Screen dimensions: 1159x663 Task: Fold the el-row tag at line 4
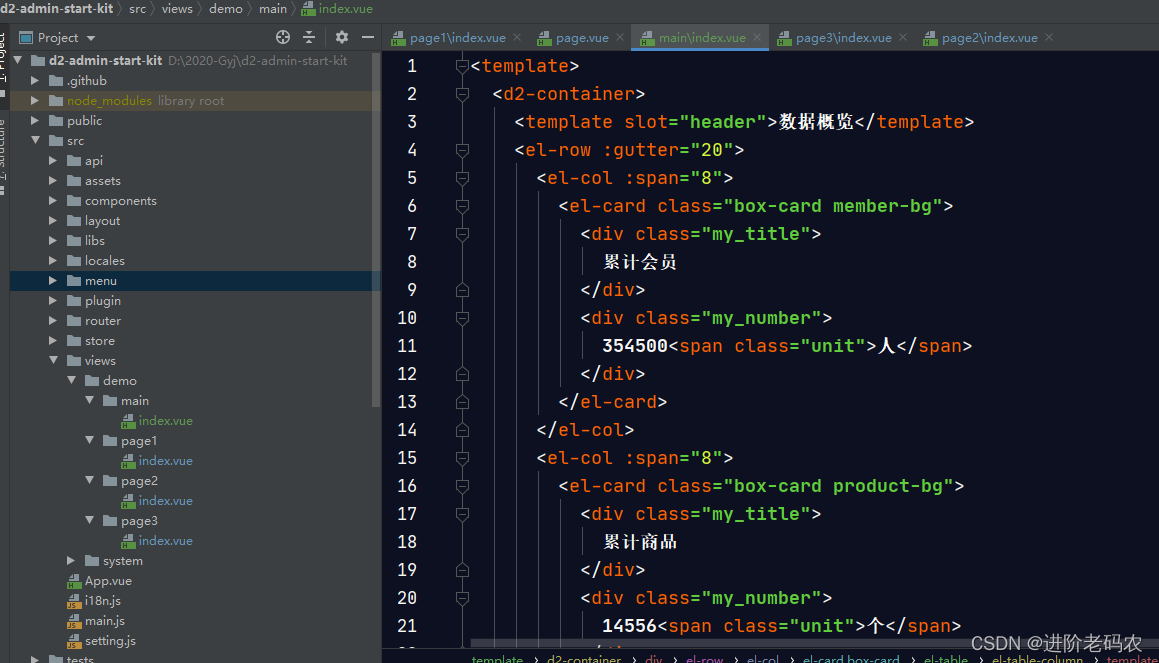(x=462, y=150)
